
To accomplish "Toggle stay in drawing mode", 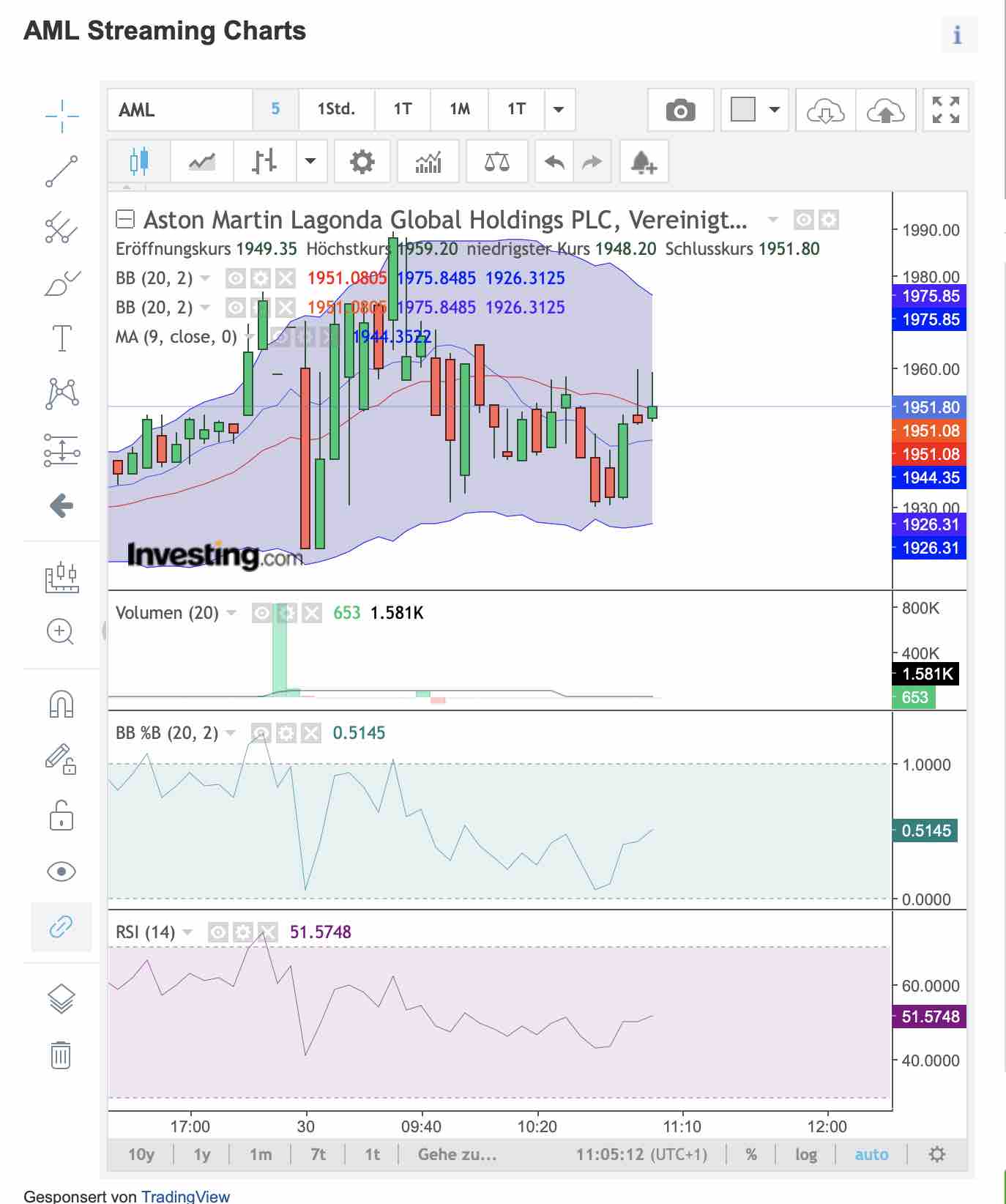I will 62,759.
